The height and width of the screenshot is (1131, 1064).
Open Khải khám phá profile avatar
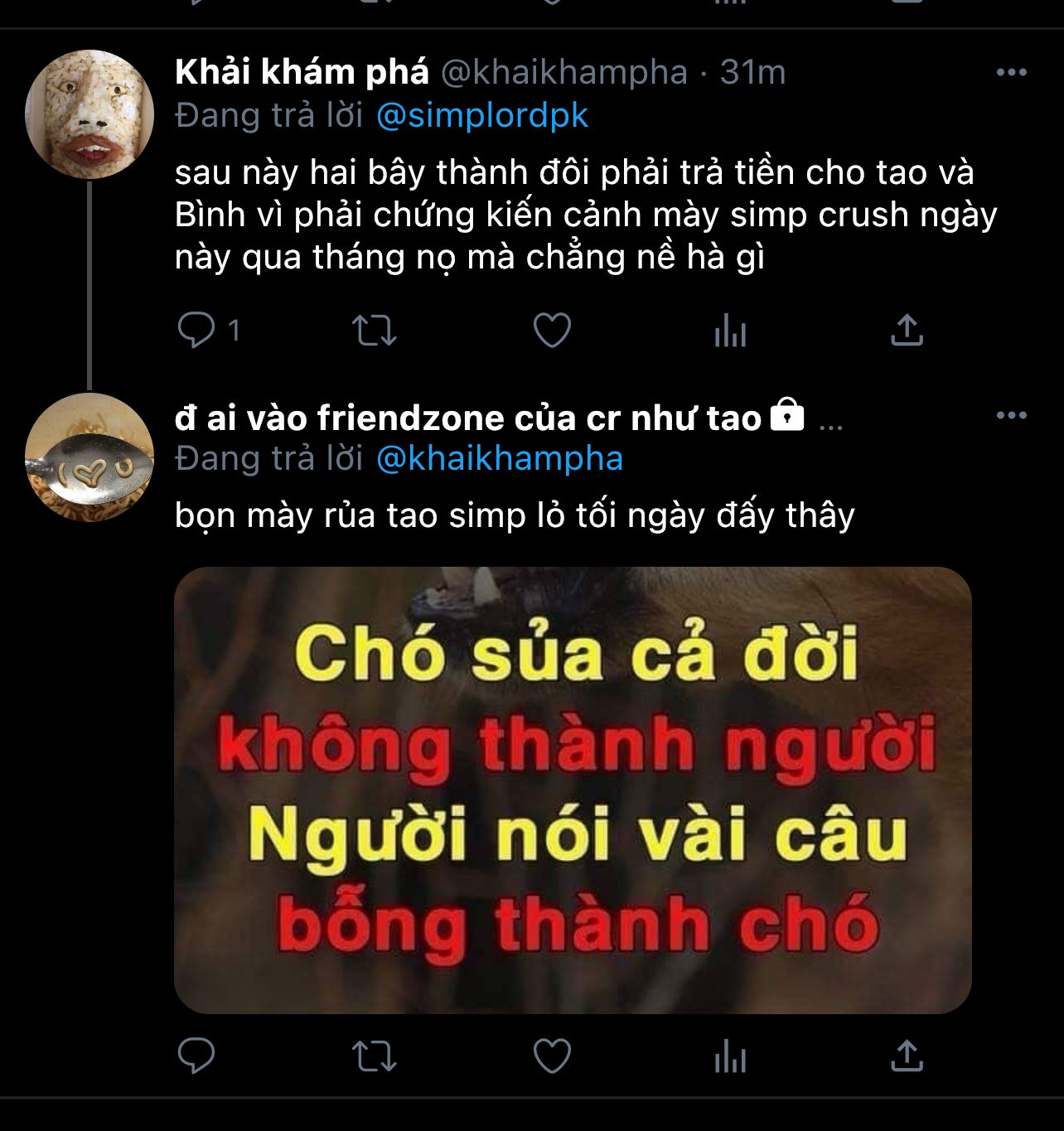click(x=89, y=114)
